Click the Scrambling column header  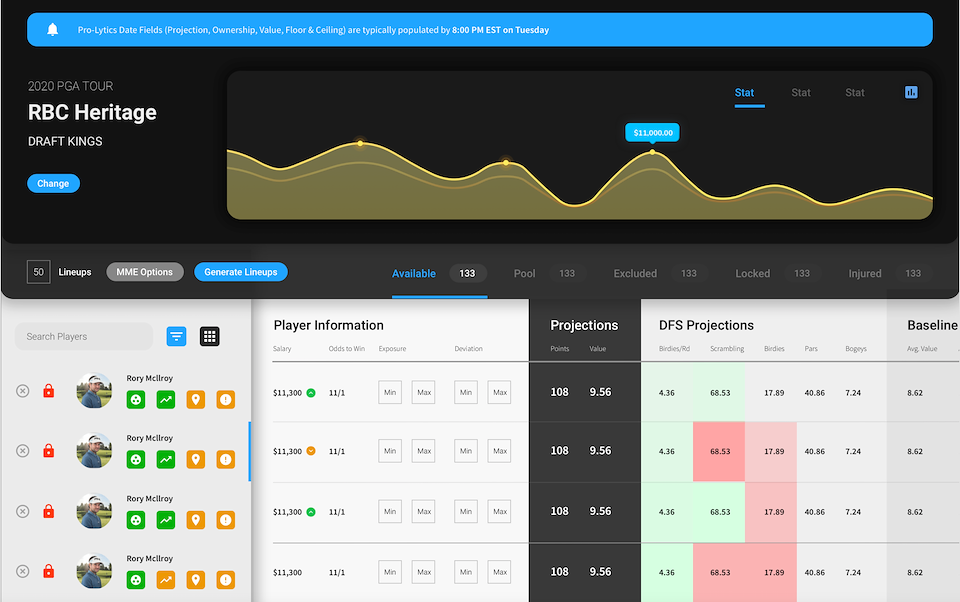[x=727, y=348]
